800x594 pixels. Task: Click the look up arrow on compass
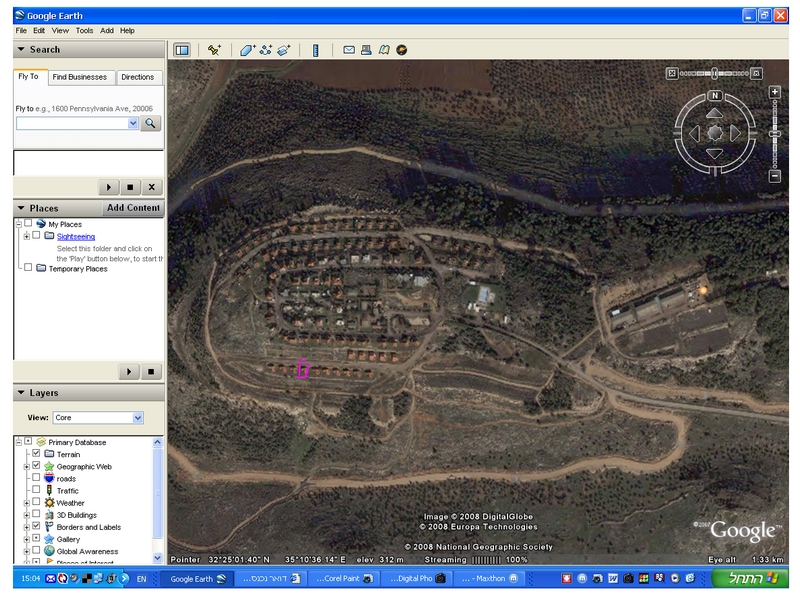[714, 113]
